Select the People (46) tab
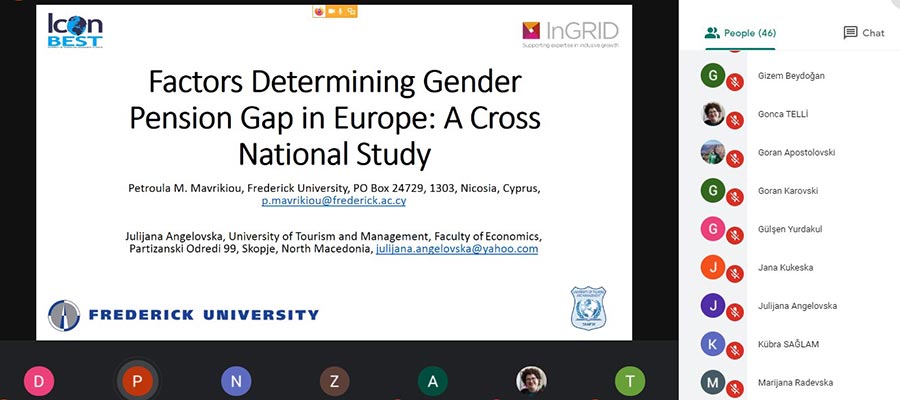Viewport: 900px width, 400px height. (741, 33)
